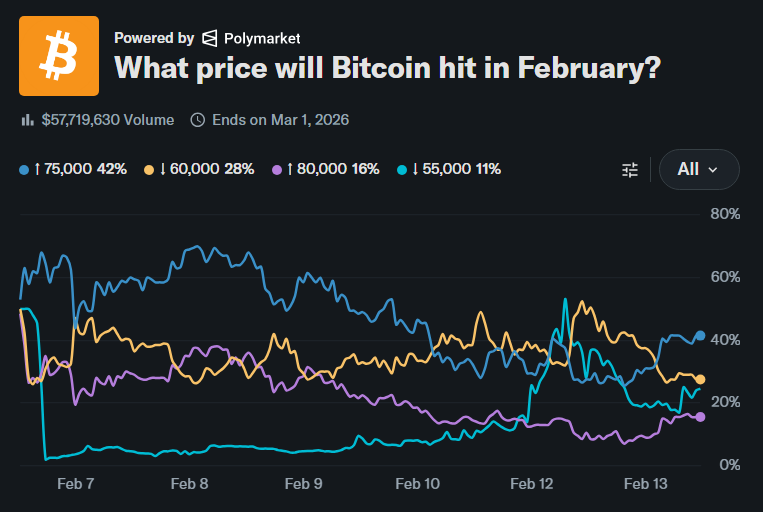Toggle the ↓ 60,000 28% series
The width and height of the screenshot is (763, 512).
(206, 170)
